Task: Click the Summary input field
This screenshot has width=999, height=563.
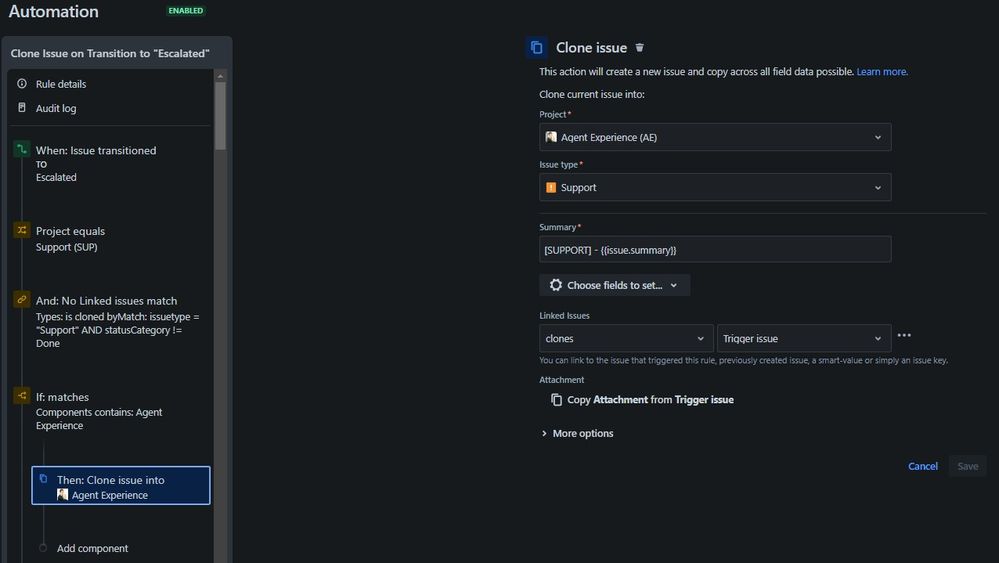Action: click(715, 250)
